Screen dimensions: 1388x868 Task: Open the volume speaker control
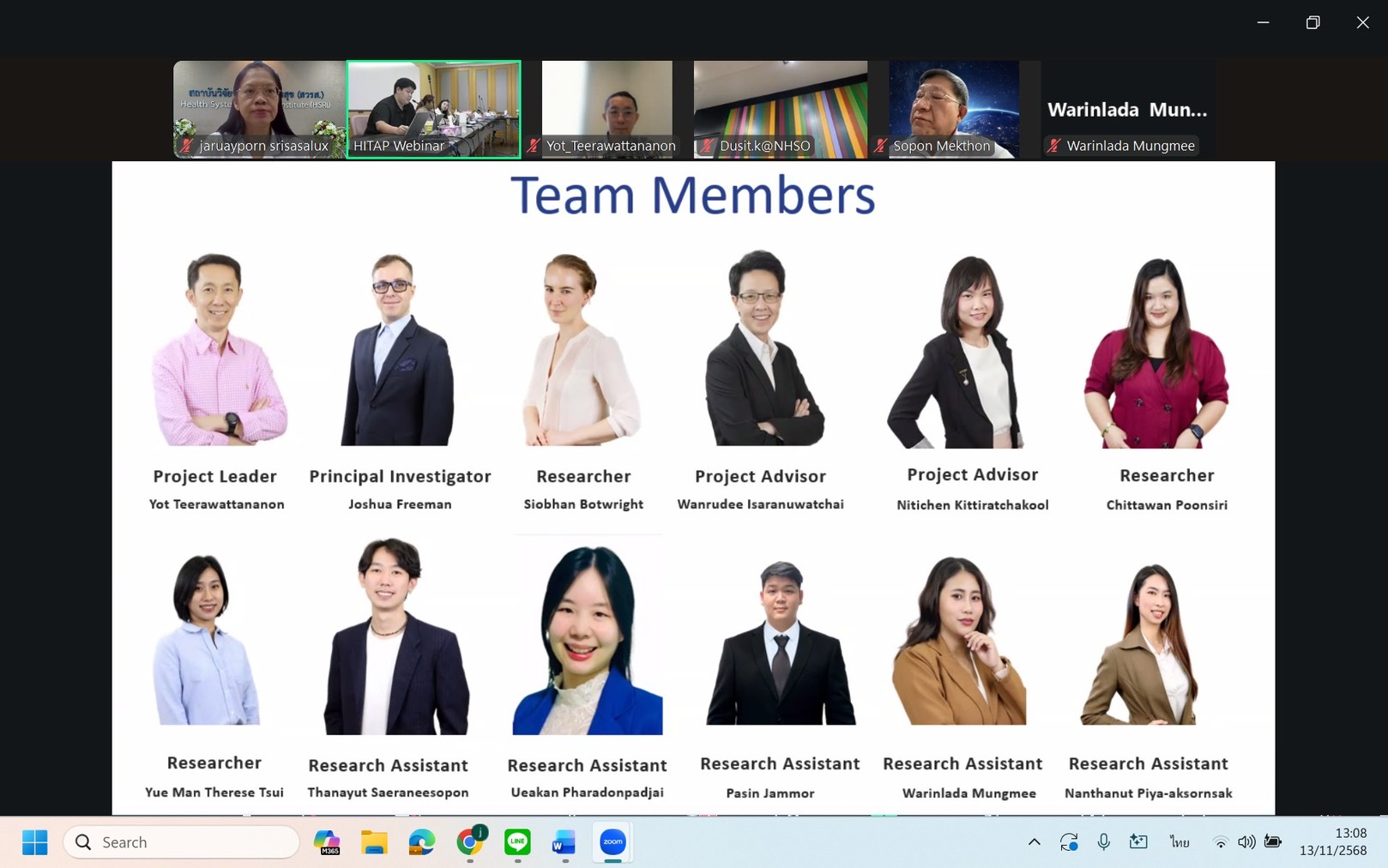(x=1246, y=842)
